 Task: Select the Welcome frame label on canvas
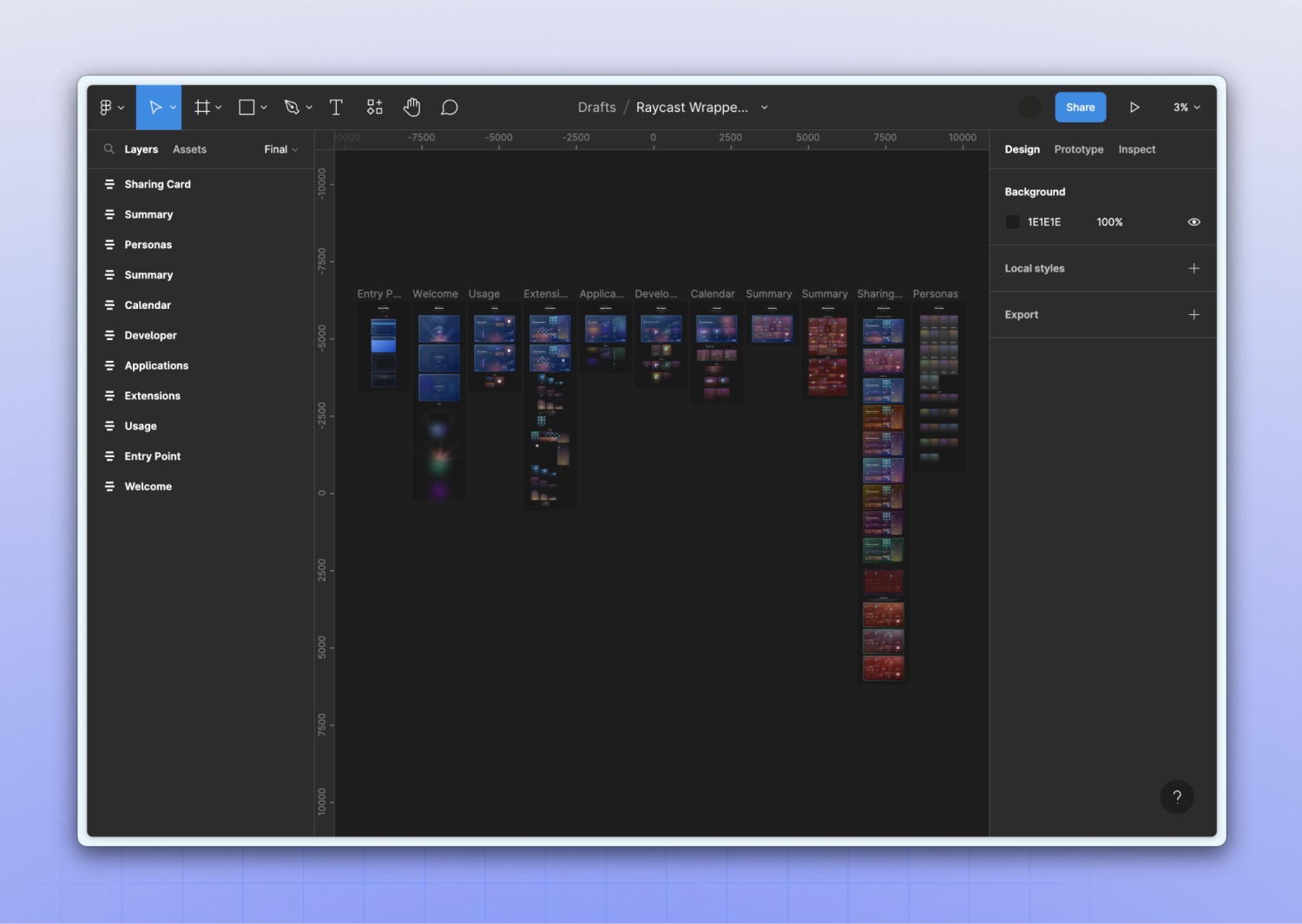point(435,294)
